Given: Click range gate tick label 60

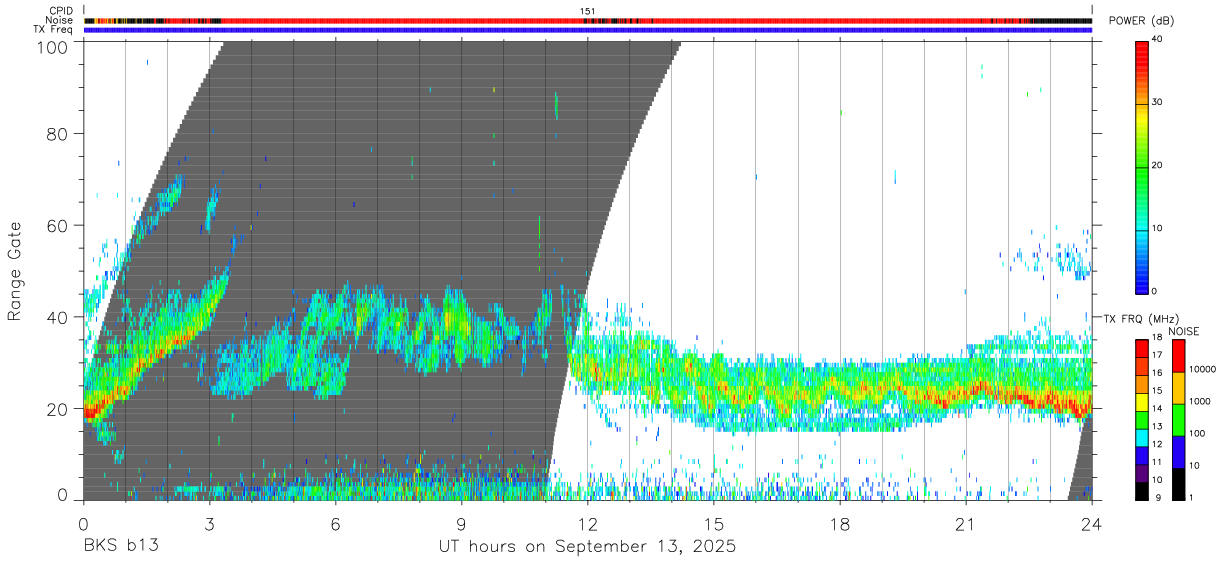Looking at the screenshot, I should [57, 226].
